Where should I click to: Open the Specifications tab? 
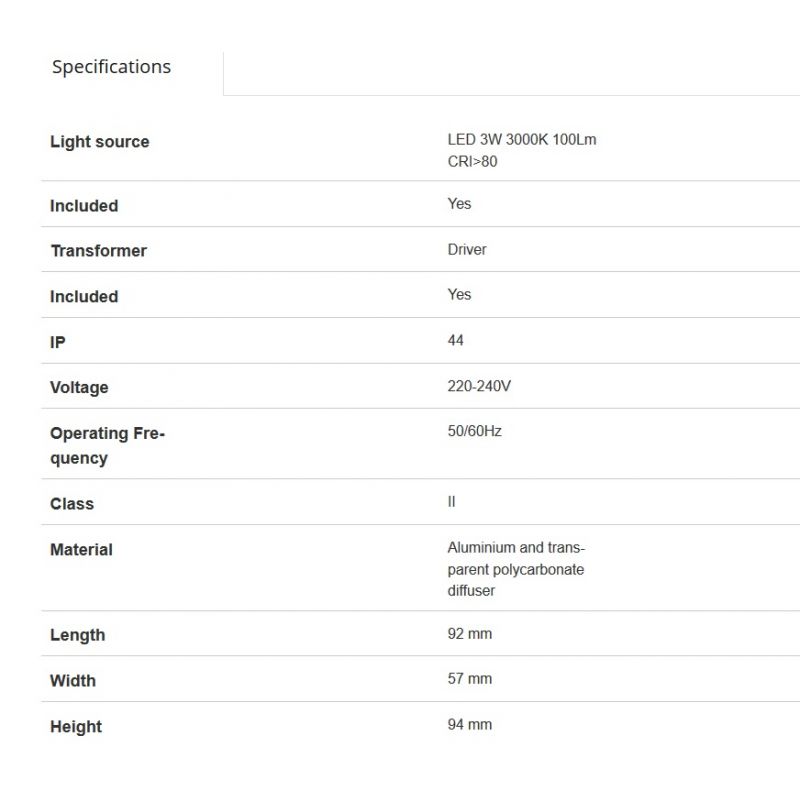point(111,67)
